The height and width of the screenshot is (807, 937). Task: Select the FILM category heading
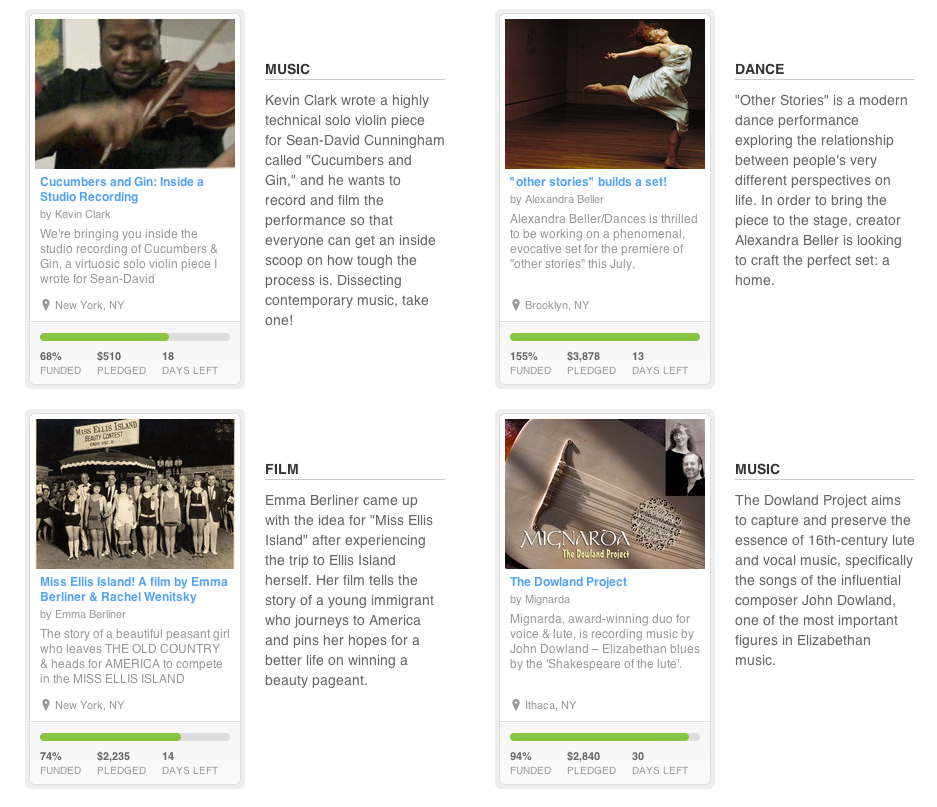point(282,469)
